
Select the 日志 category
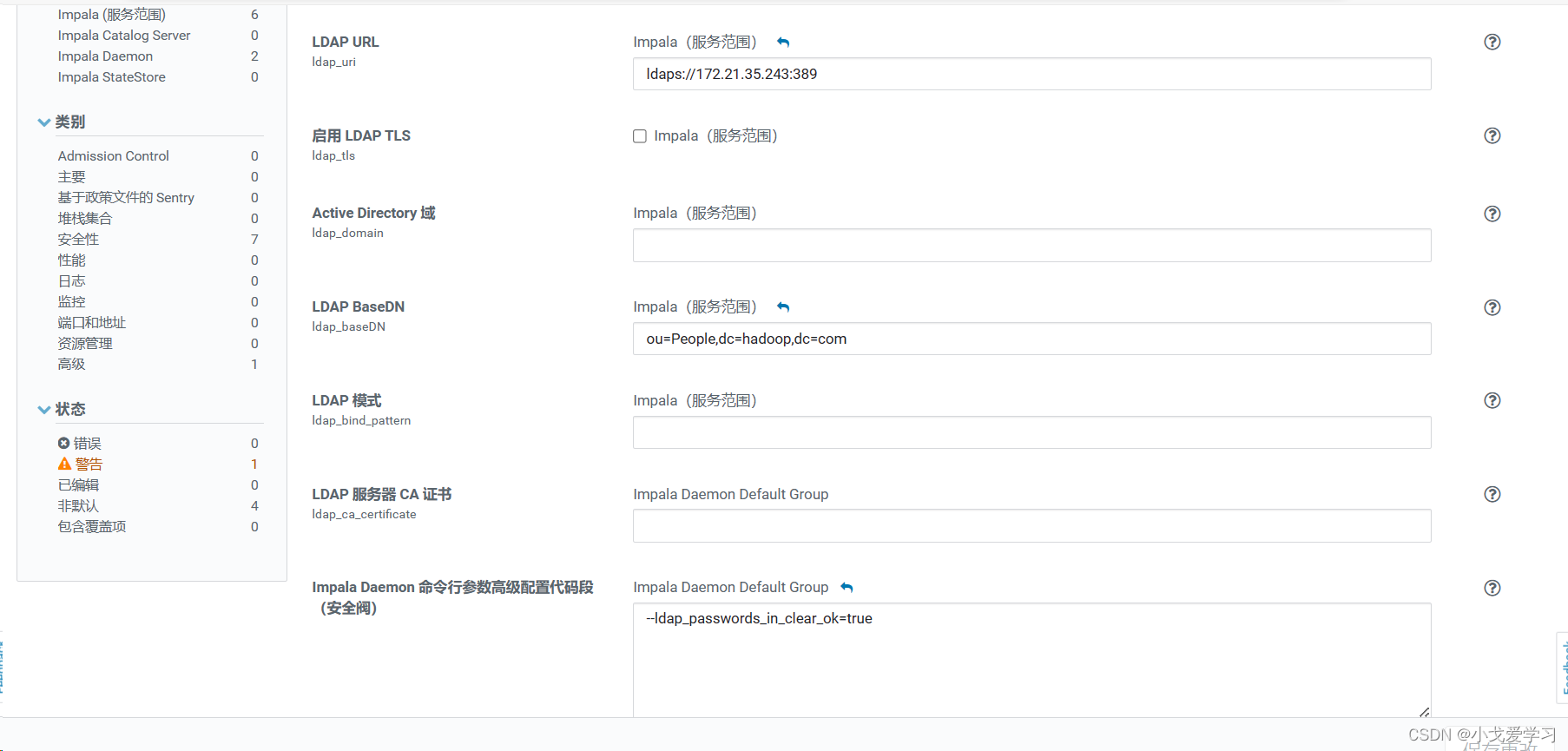point(71,281)
